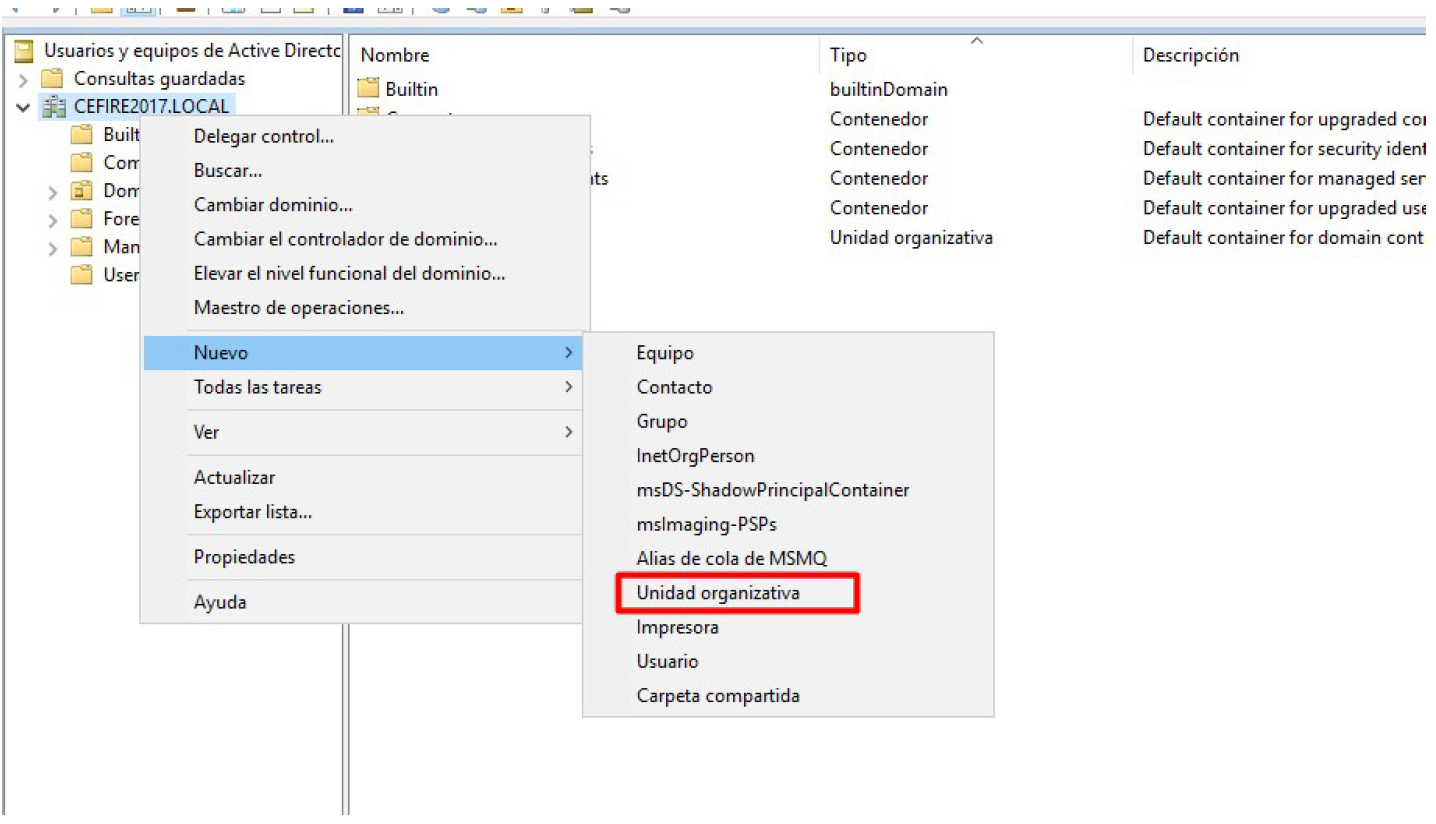This screenshot has height=824, width=1436.
Task: Click the Consultas guardadas folder icon
Action: point(54,79)
